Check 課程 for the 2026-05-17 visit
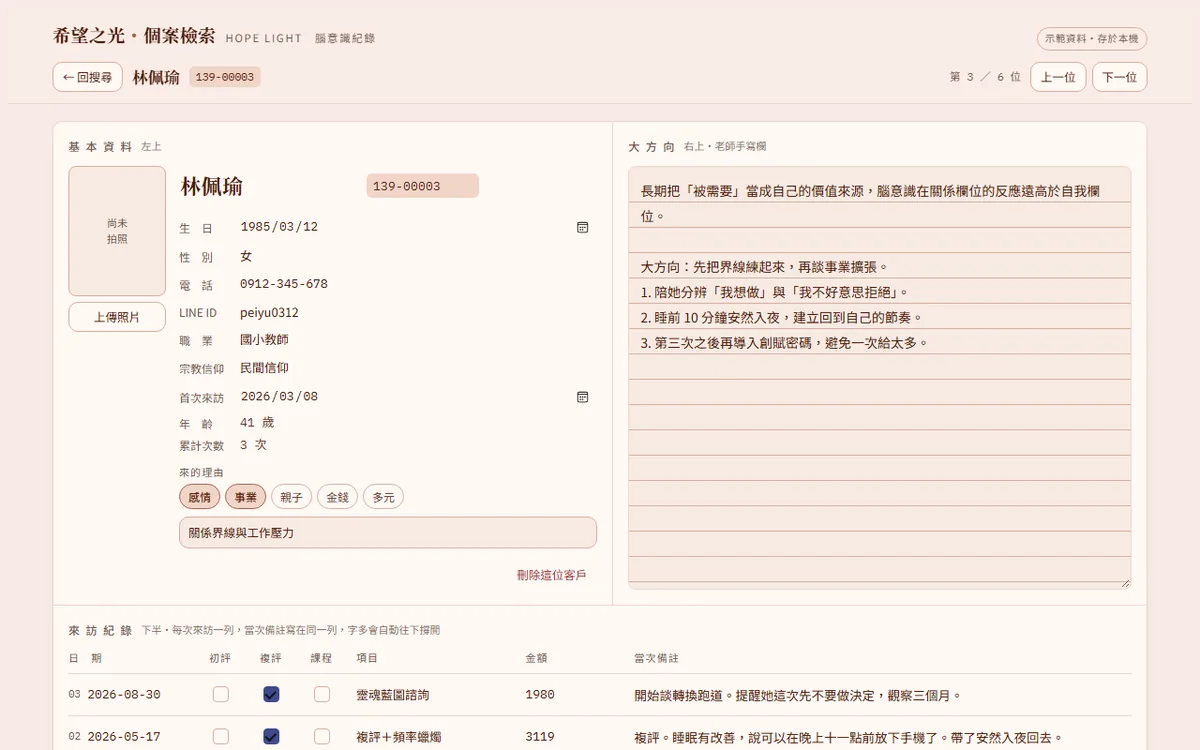This screenshot has width=1200, height=750. [322, 736]
